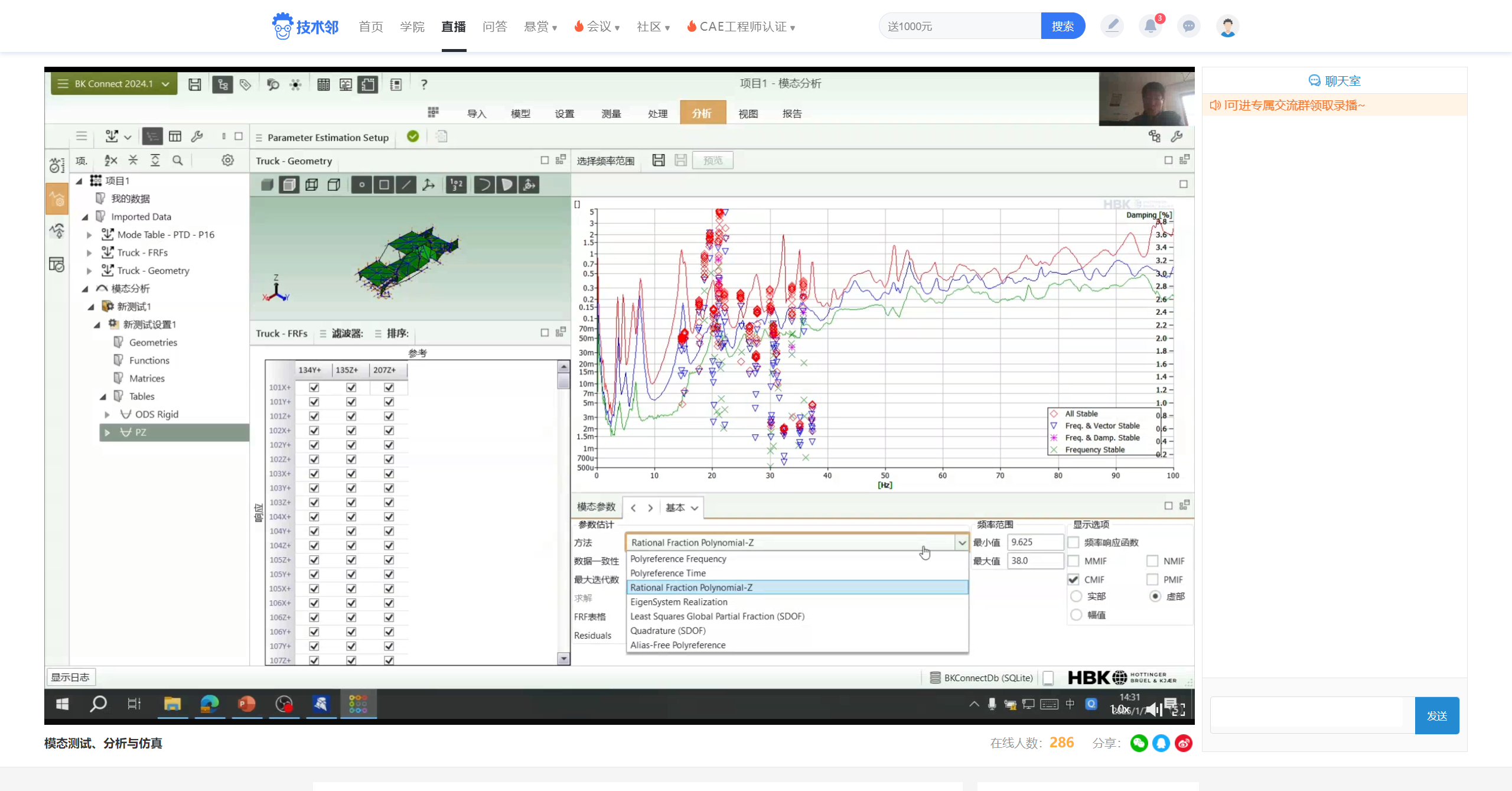Expand ODS Rigid tree node
This screenshot has height=791, width=1512.
point(107,415)
